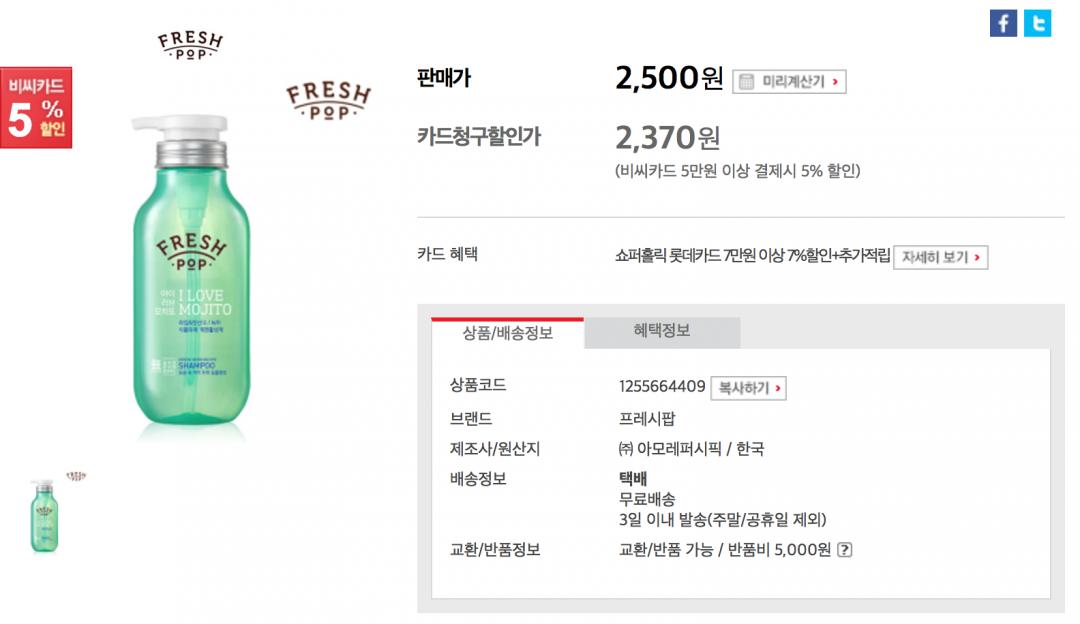Expand card benefits with 자세히 보기
Screen dimensions: 1080x624
tap(940, 257)
